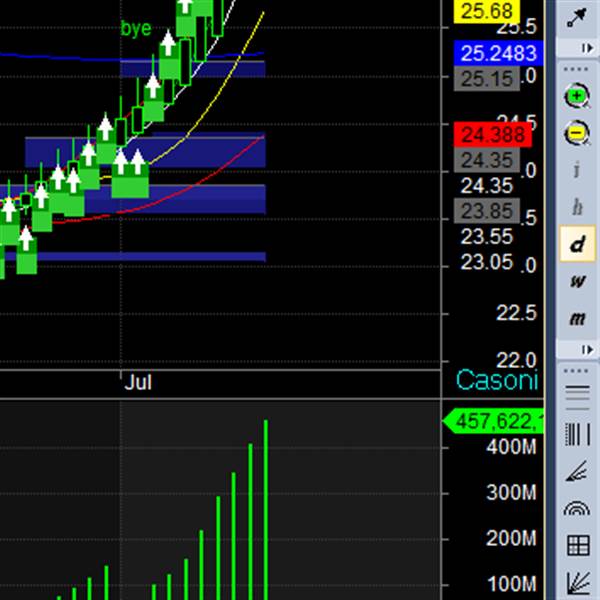Click the cyan Casoni label
The height and width of the screenshot is (600, 600).
(x=497, y=380)
